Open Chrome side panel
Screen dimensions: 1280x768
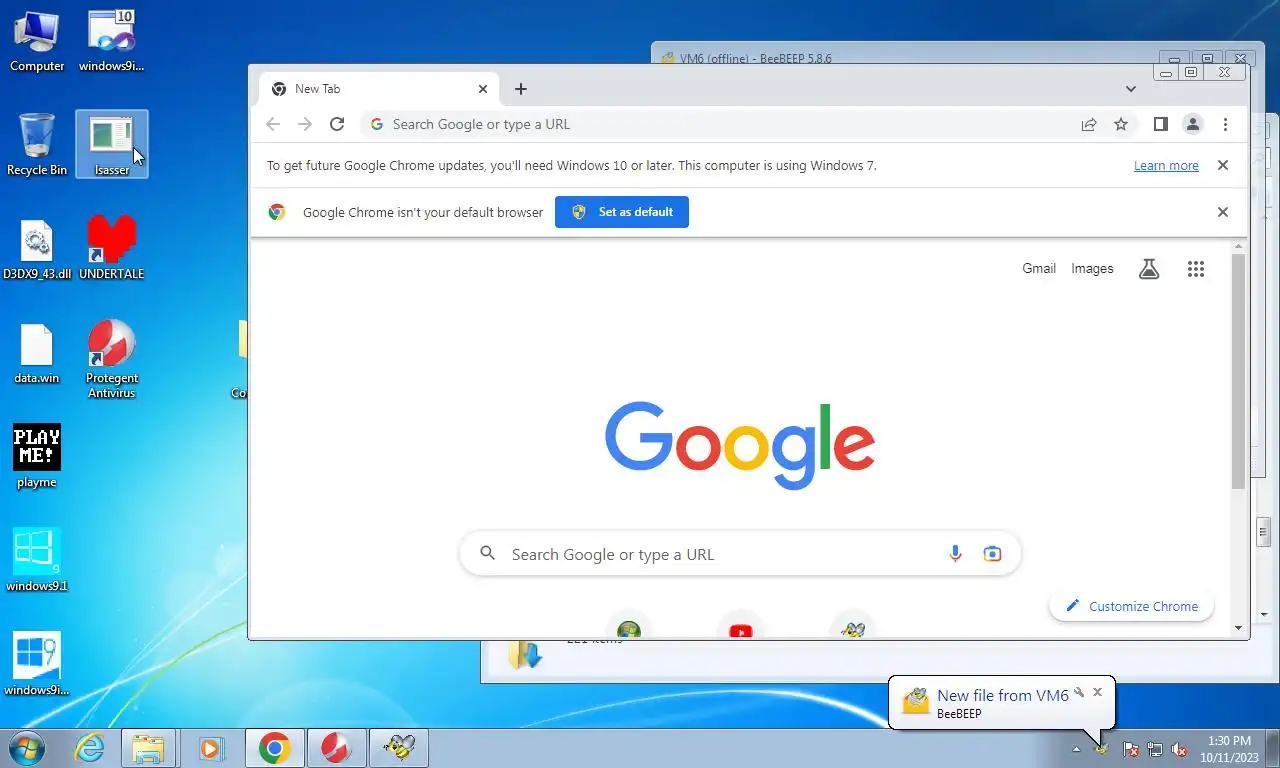pos(1160,124)
